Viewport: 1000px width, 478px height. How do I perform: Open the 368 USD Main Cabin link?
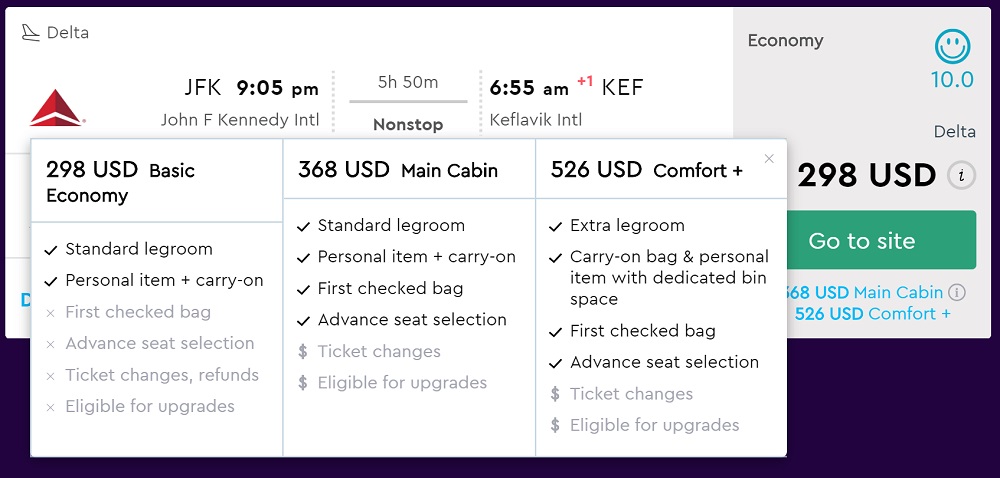tap(865, 293)
